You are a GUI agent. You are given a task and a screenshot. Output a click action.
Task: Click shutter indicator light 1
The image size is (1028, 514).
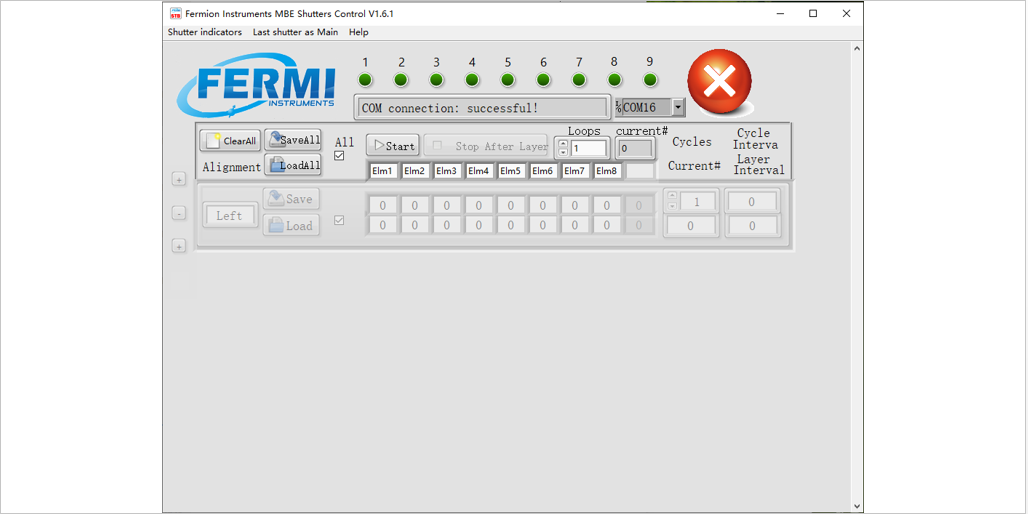pyautogui.click(x=365, y=80)
